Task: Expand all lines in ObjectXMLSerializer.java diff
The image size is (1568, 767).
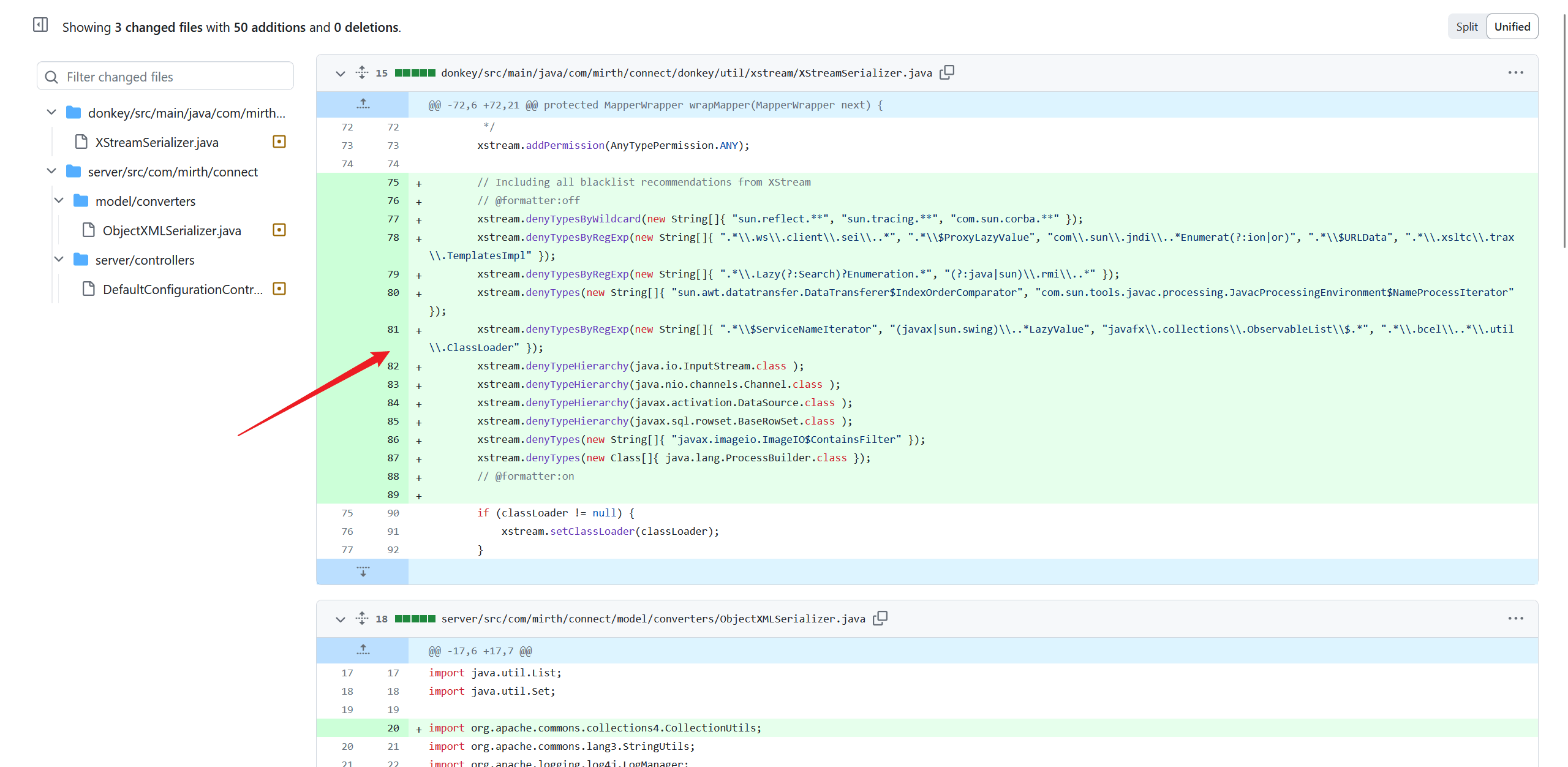Action: pyautogui.click(x=362, y=618)
